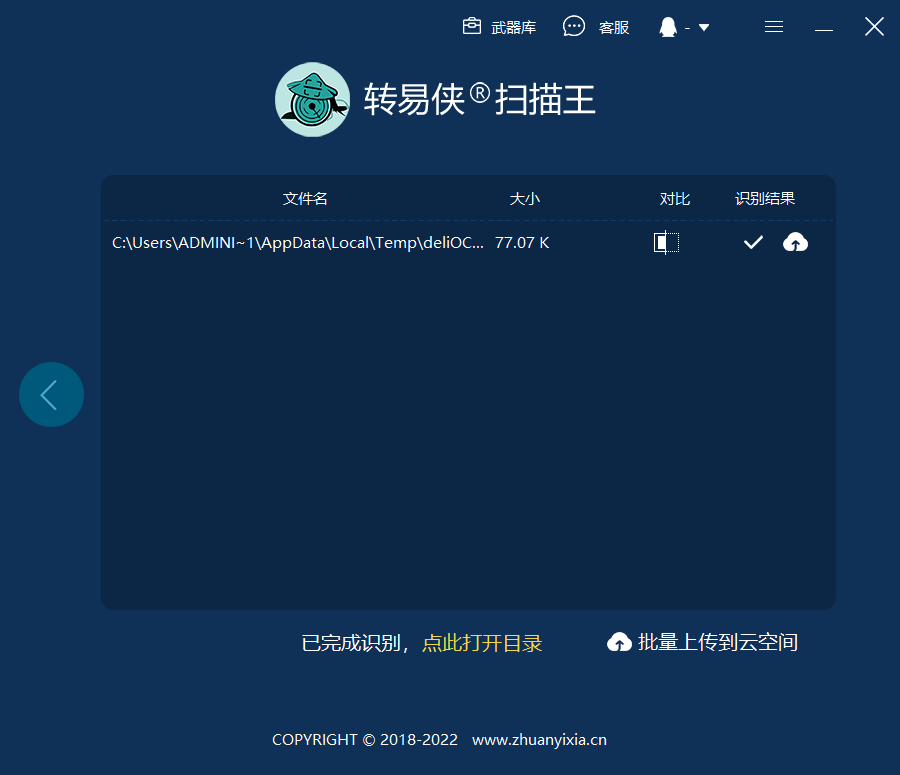
Task: Click the 客服 text label
Action: click(614, 28)
